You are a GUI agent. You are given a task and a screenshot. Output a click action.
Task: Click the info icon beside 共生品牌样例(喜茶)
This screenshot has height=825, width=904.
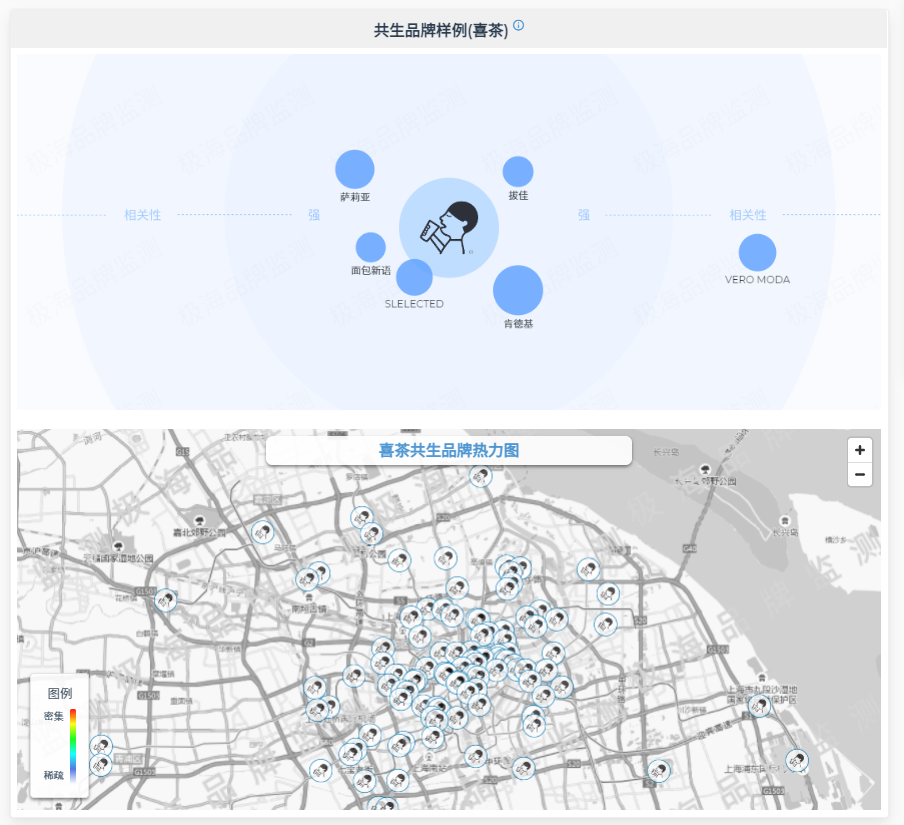click(x=518, y=25)
